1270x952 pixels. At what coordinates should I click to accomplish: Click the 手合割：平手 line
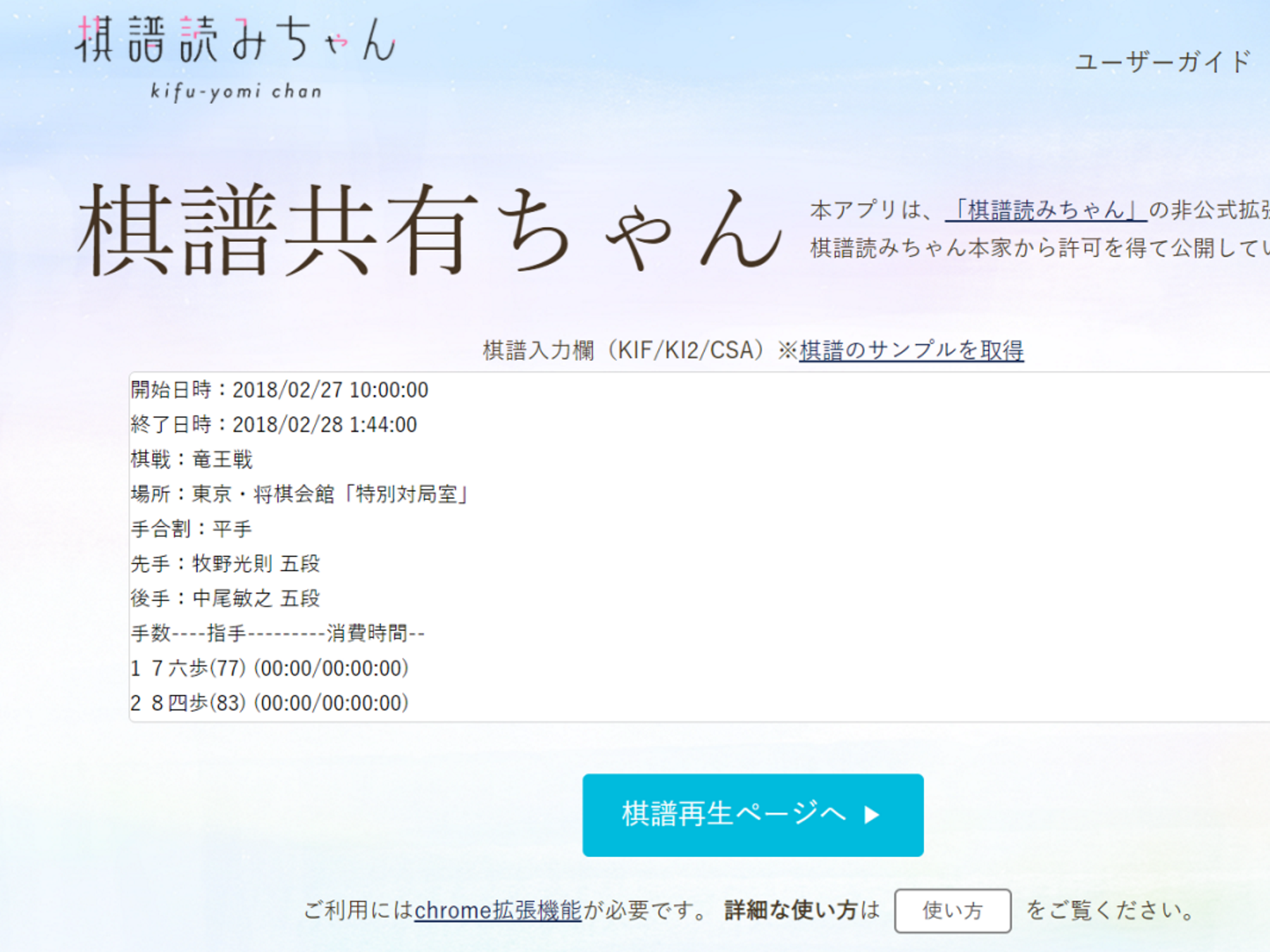[x=191, y=529]
